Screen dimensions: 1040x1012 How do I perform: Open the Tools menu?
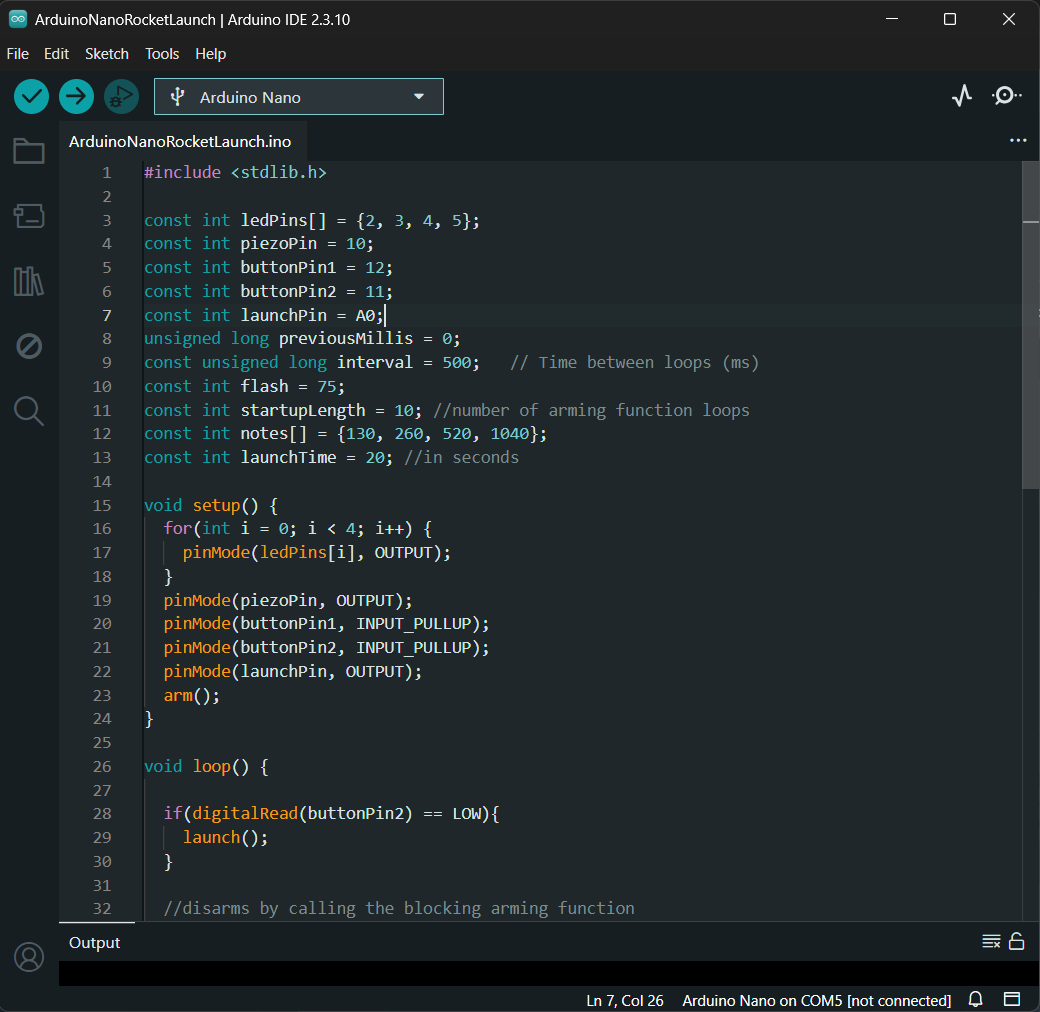pyautogui.click(x=162, y=54)
